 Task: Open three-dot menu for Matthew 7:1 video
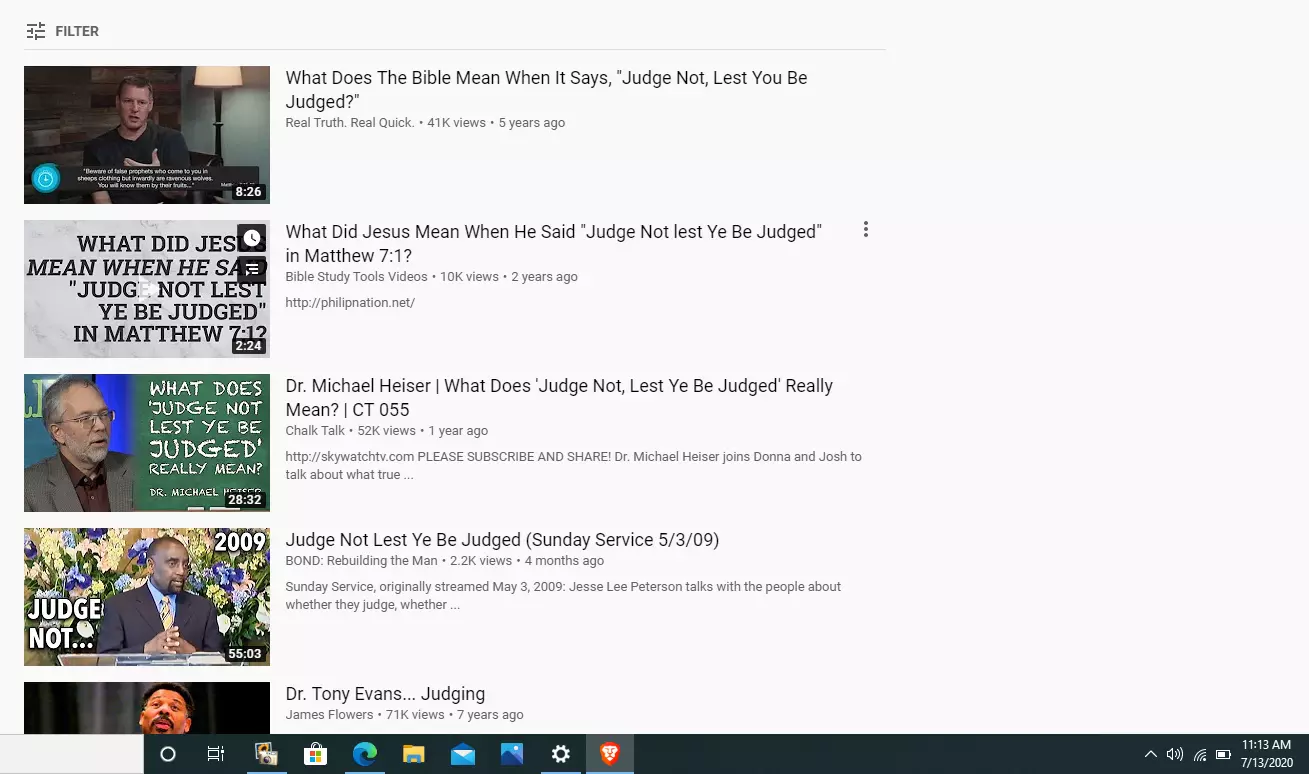pyautogui.click(x=865, y=230)
